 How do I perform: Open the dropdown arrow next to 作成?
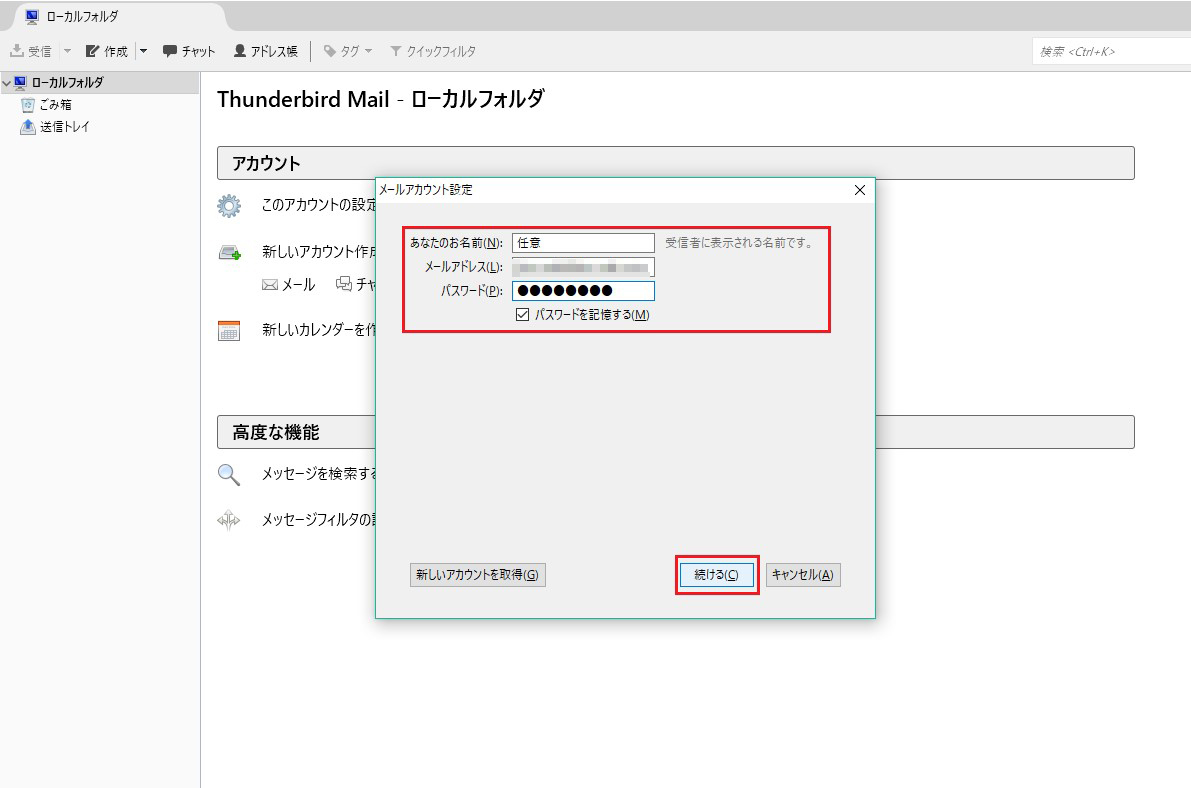pos(143,51)
